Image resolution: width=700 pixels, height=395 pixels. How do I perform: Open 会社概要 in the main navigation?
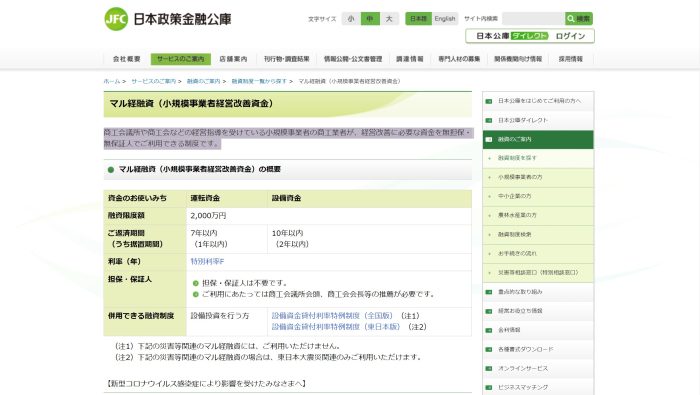tap(127, 59)
